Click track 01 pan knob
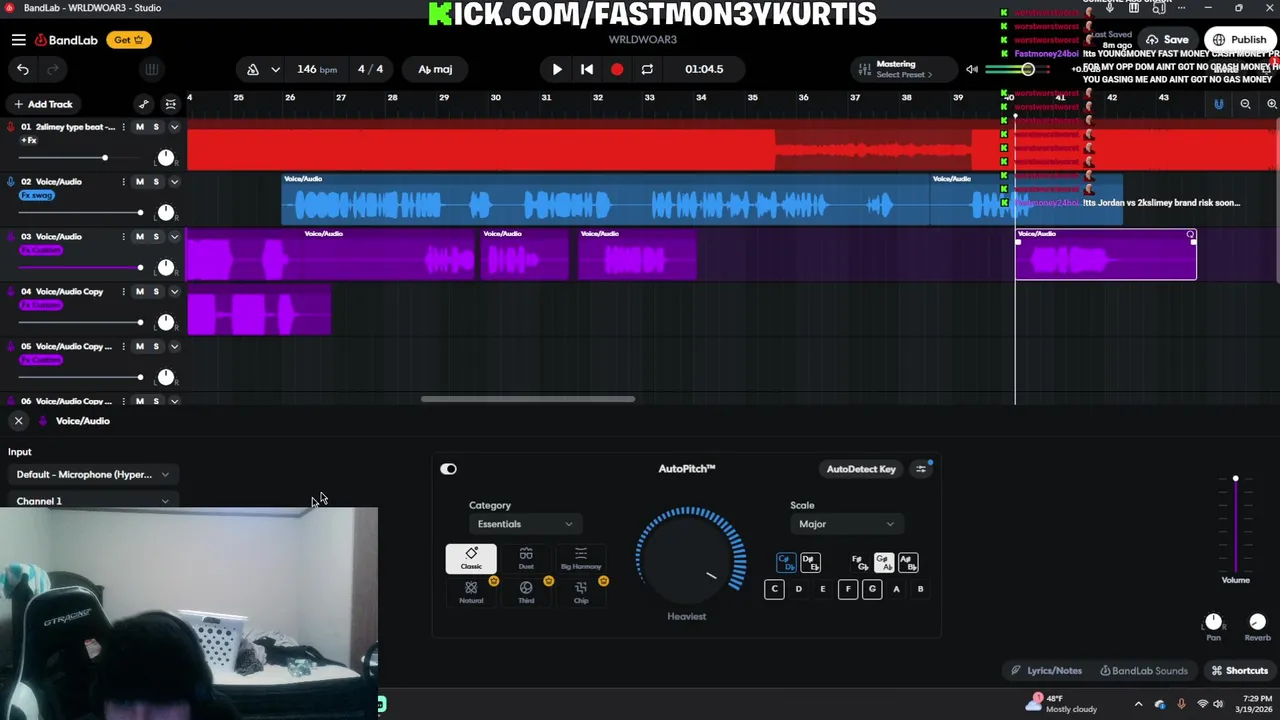 point(166,158)
